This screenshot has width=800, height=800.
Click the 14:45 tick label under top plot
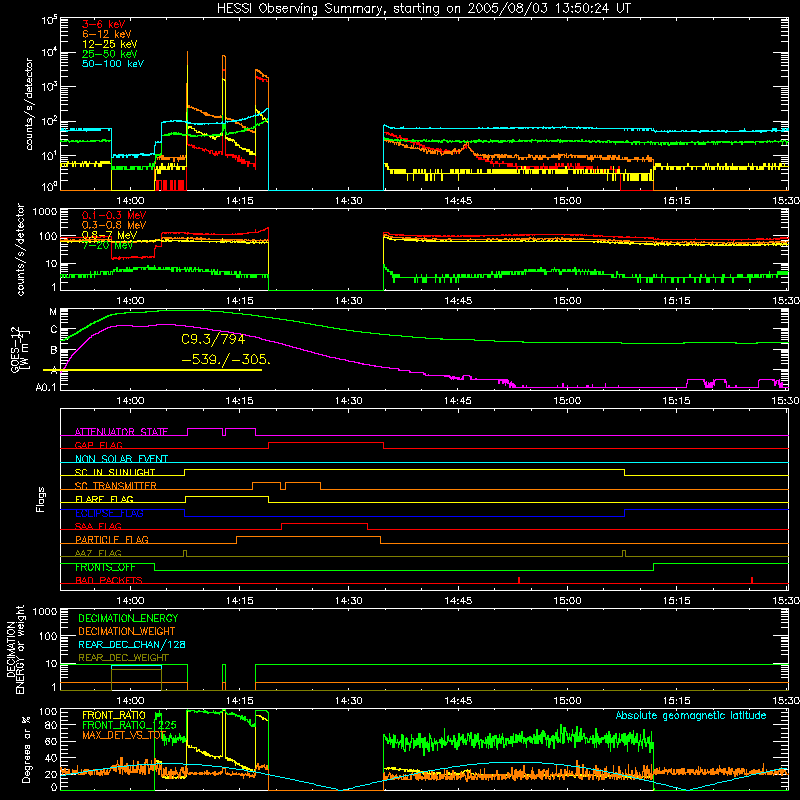point(458,201)
